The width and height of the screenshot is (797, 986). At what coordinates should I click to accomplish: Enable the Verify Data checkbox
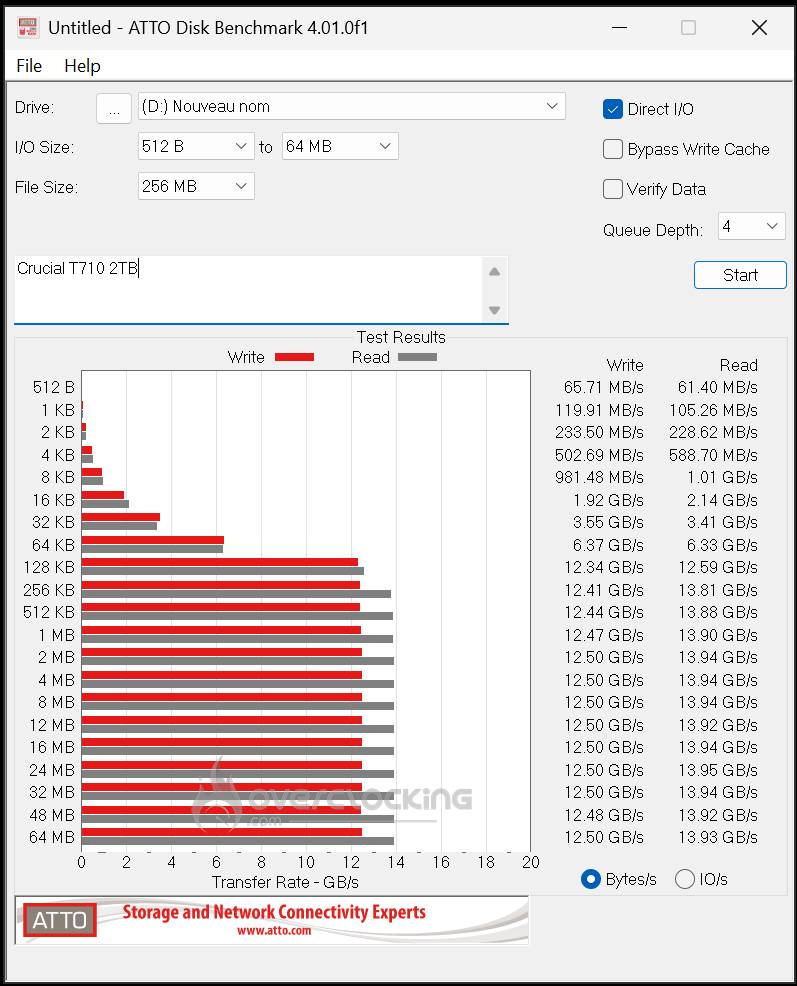[x=613, y=189]
